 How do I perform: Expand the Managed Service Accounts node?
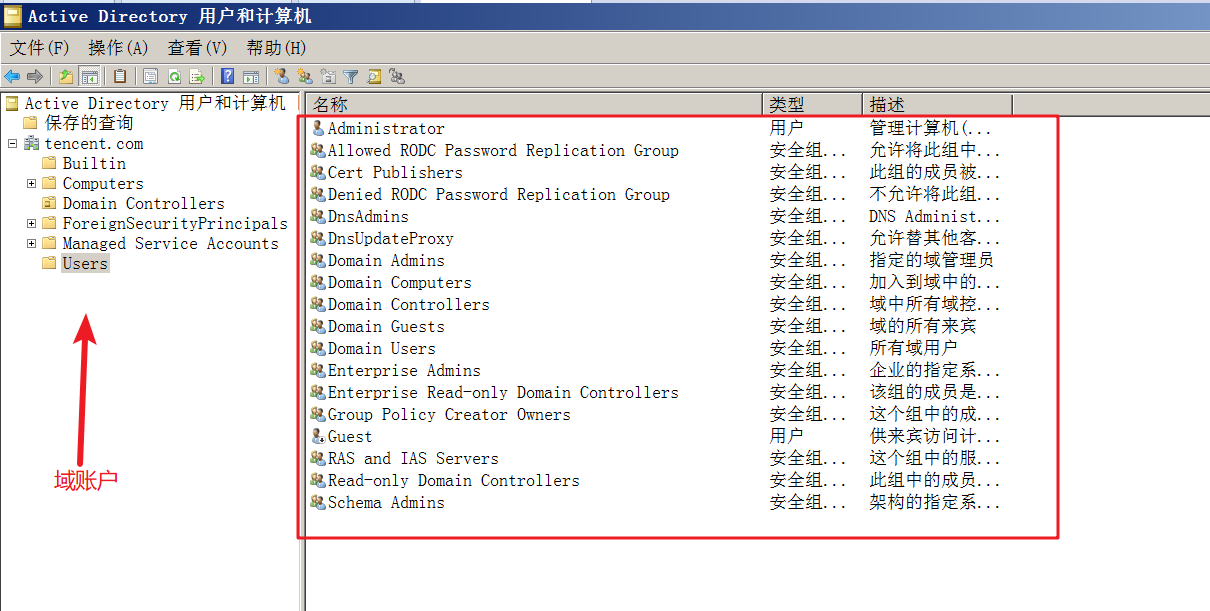pyautogui.click(x=31, y=243)
